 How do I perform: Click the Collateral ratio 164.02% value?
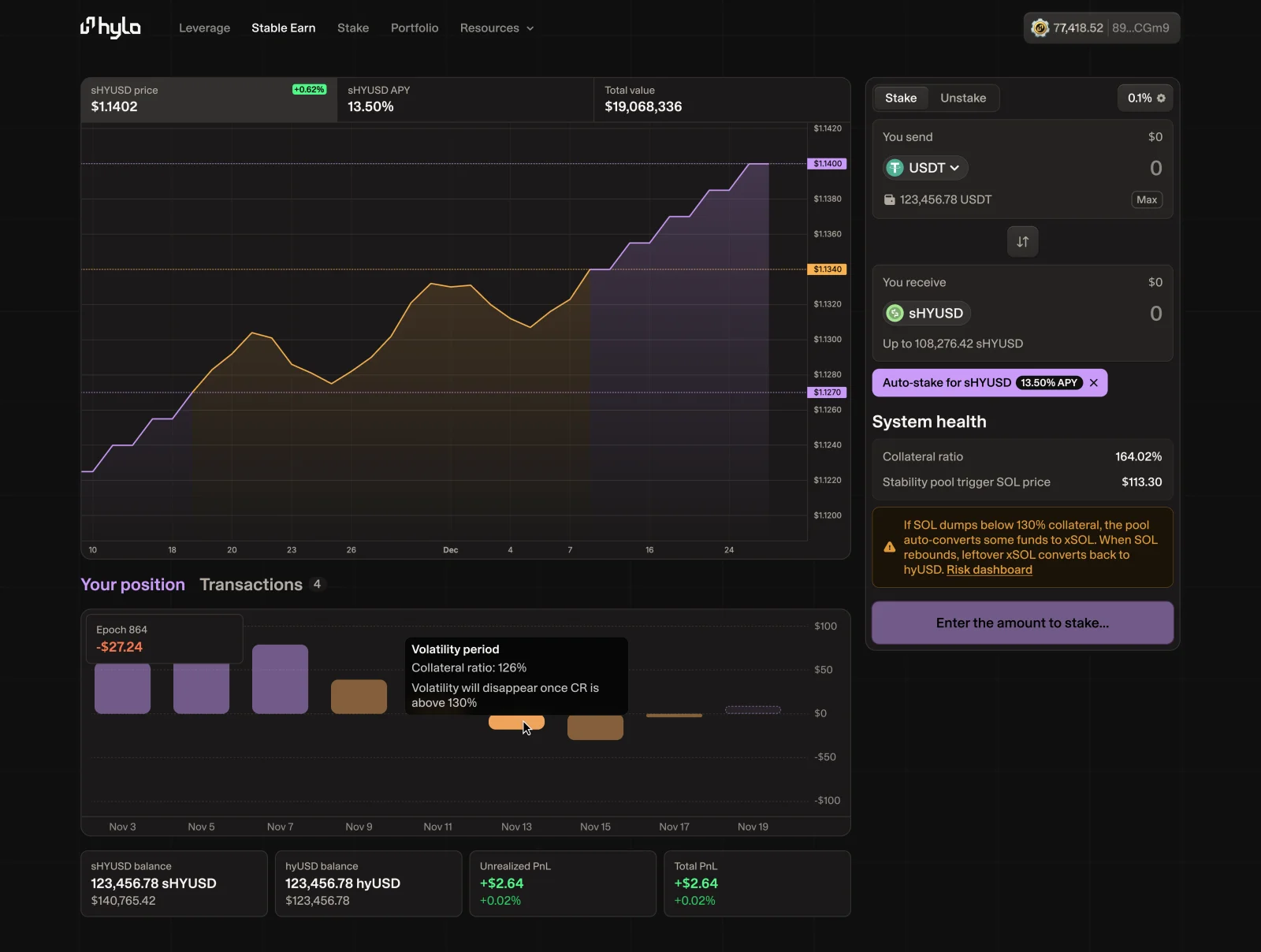click(x=1138, y=456)
